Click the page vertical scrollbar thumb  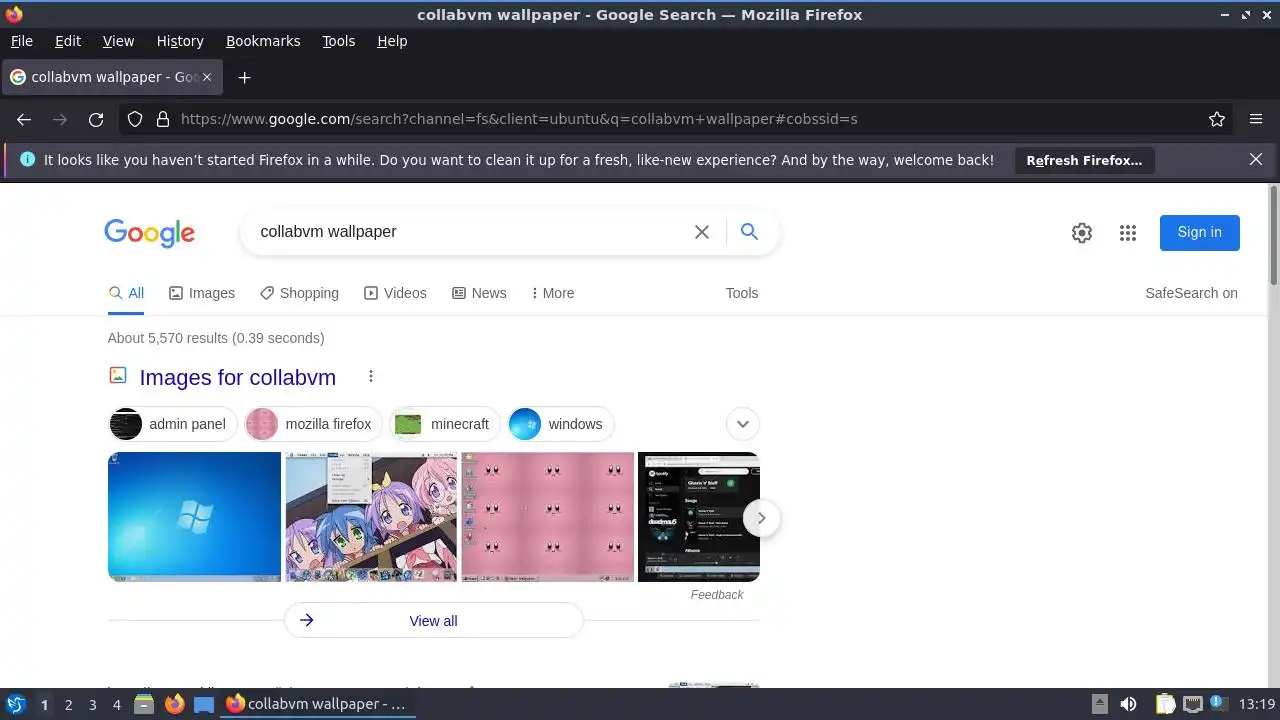click(x=1273, y=235)
